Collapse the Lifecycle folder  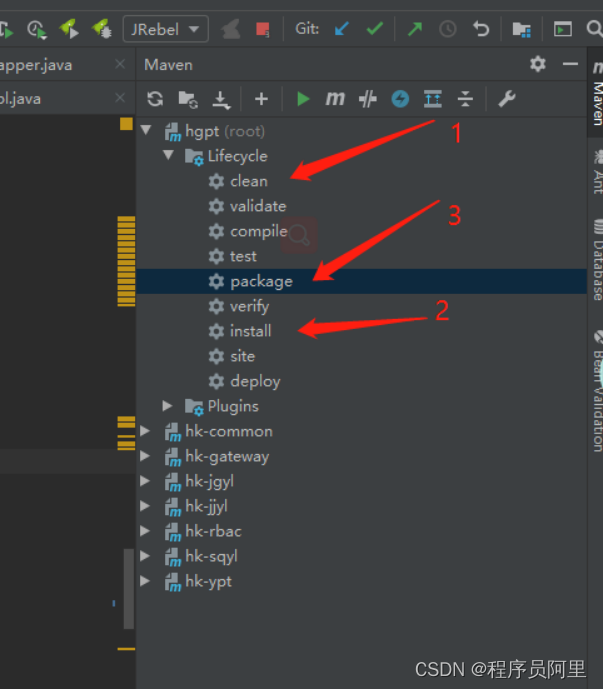168,155
